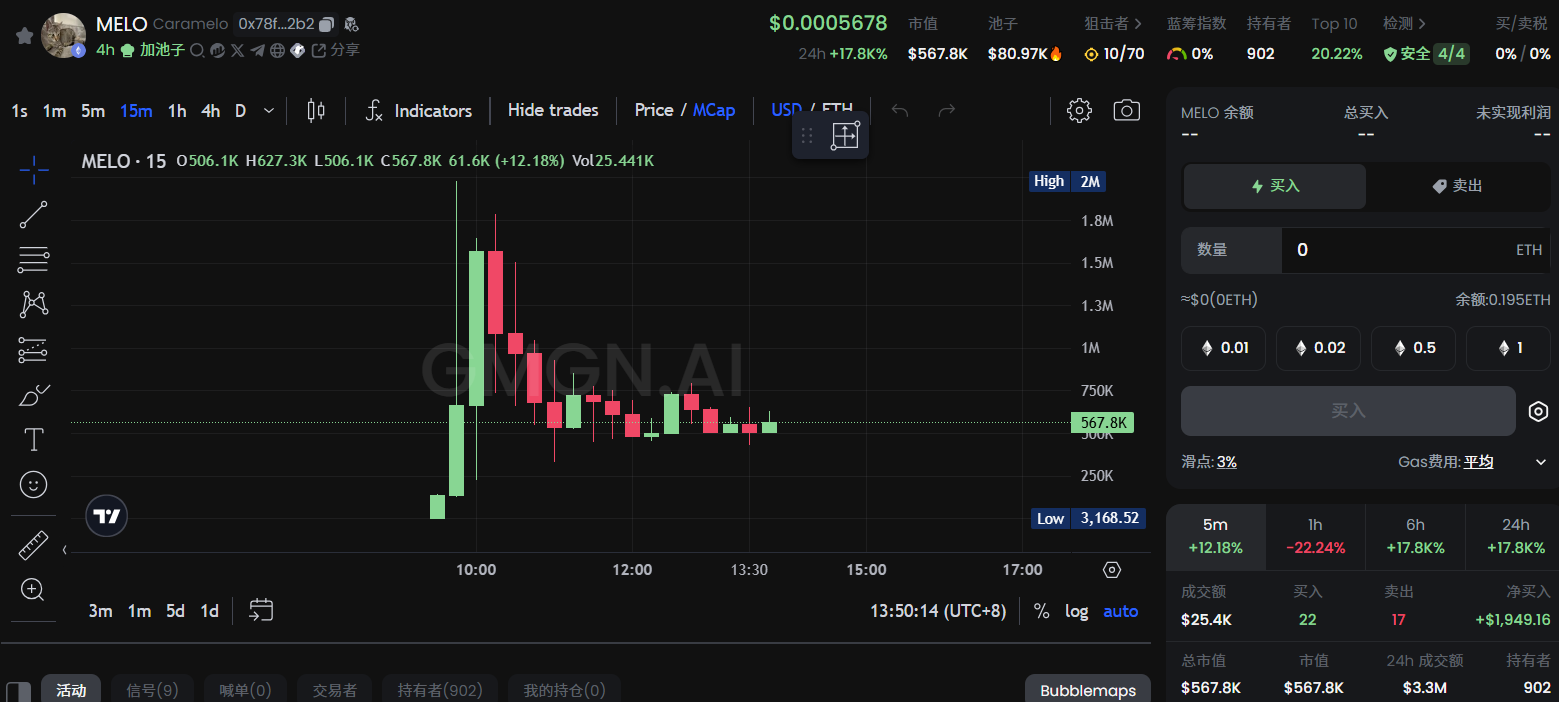
Task: Expand the timeframe interval dropdown
Action: pos(269,110)
